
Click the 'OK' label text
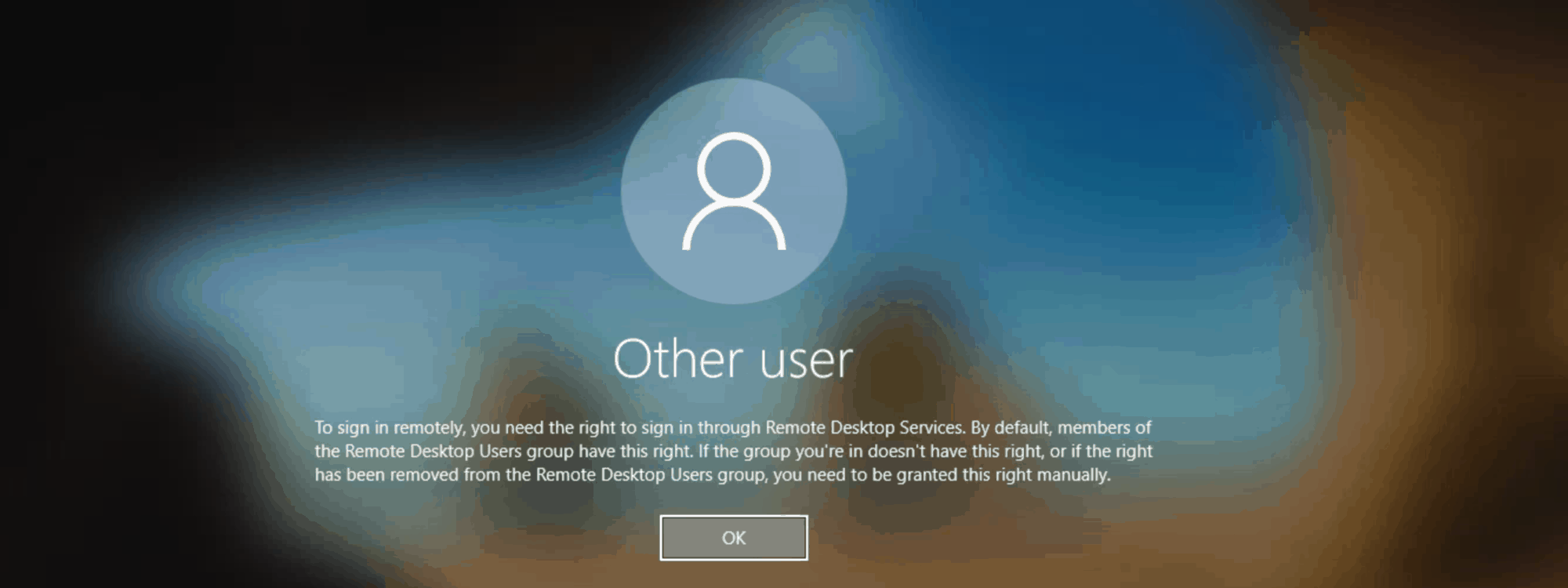coord(734,539)
